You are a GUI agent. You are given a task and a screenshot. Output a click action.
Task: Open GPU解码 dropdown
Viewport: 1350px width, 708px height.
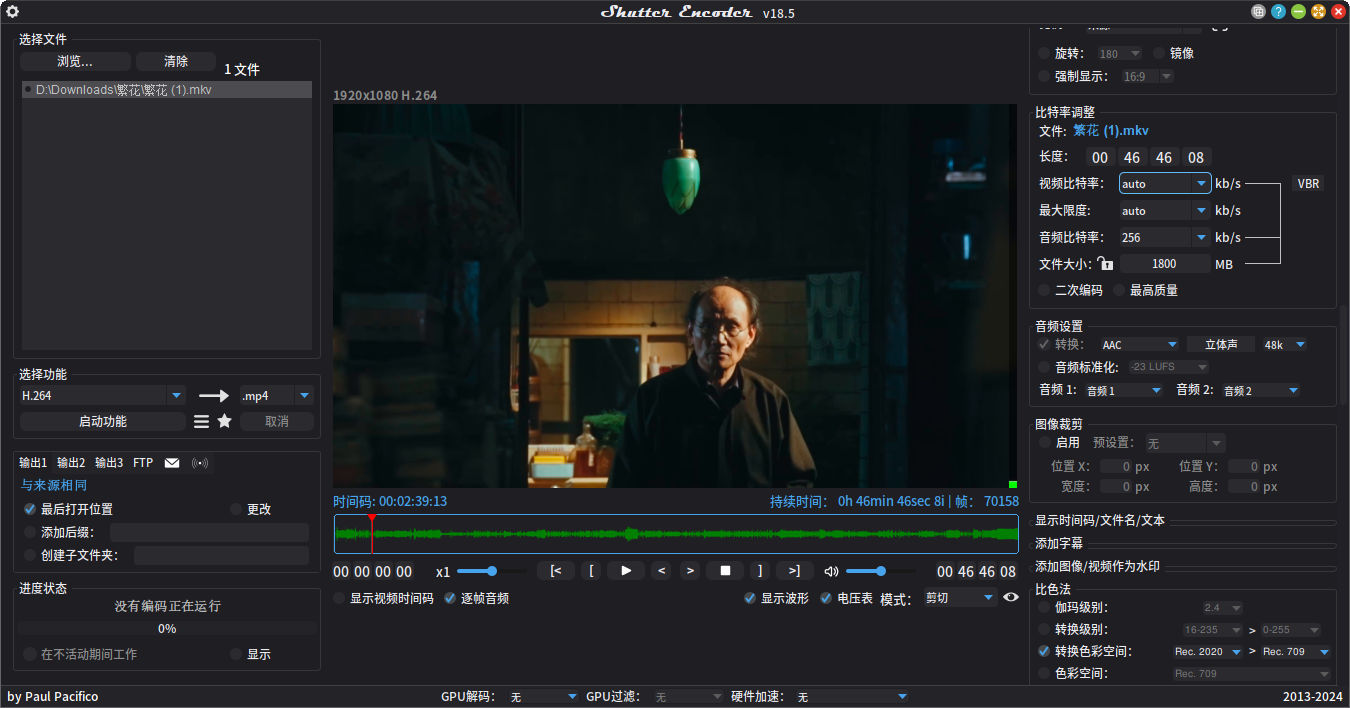(x=543, y=696)
